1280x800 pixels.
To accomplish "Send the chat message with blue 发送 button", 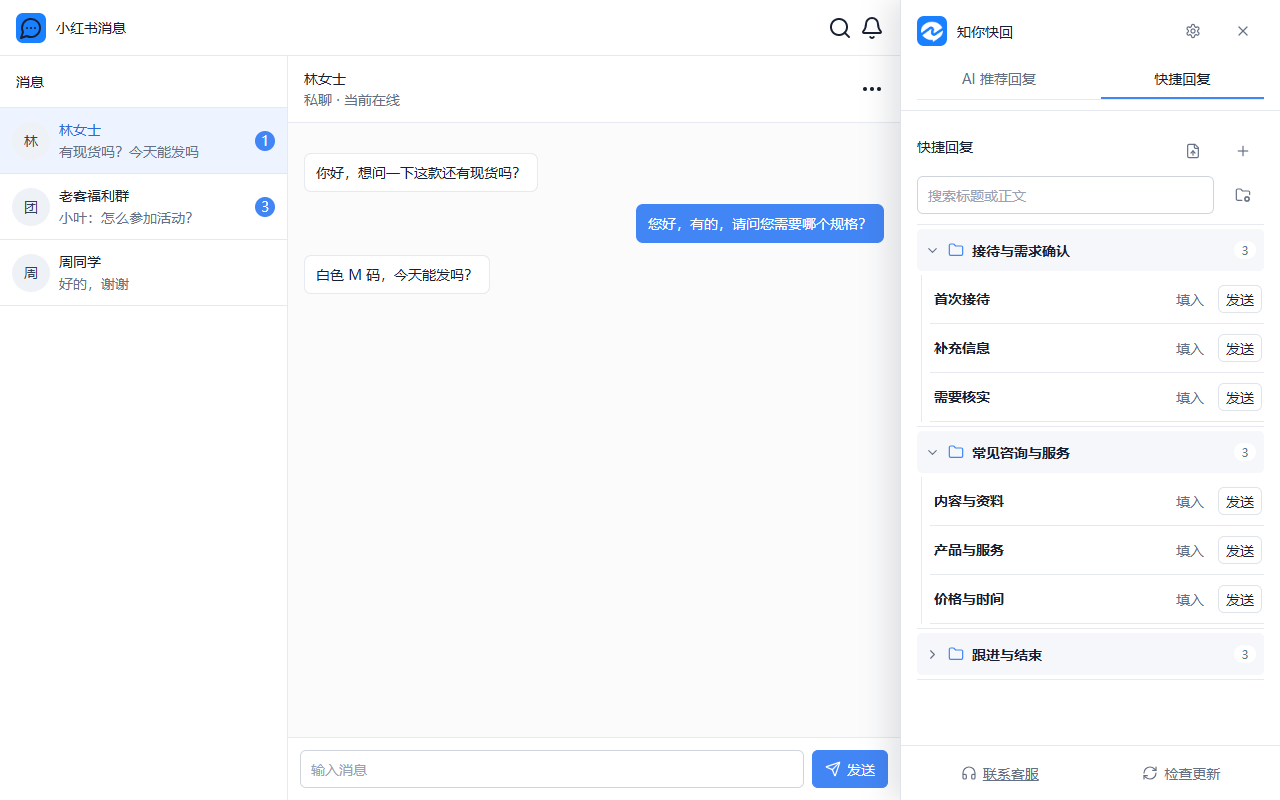I will pos(850,769).
